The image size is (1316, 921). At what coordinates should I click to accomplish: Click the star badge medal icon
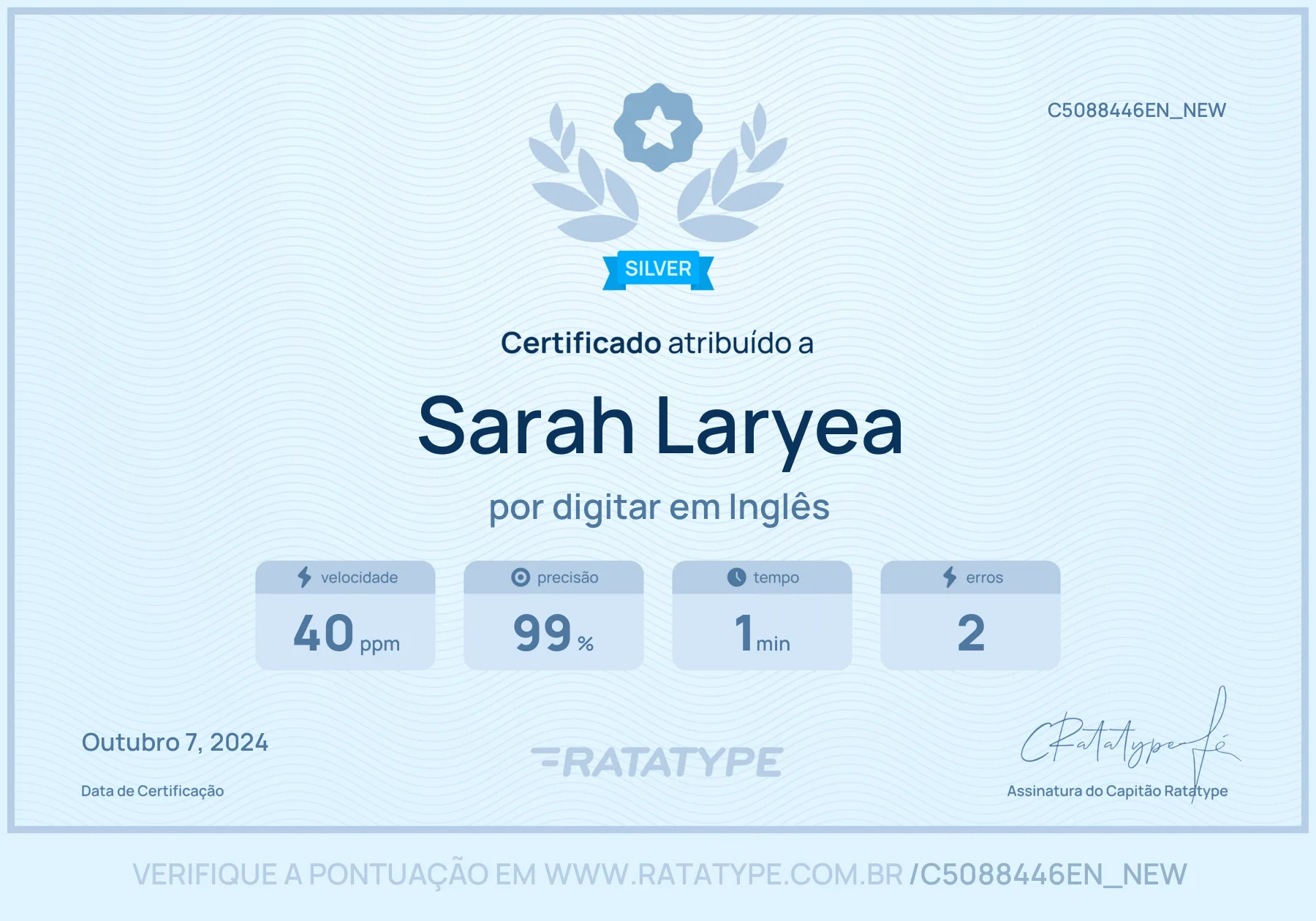tap(658, 127)
